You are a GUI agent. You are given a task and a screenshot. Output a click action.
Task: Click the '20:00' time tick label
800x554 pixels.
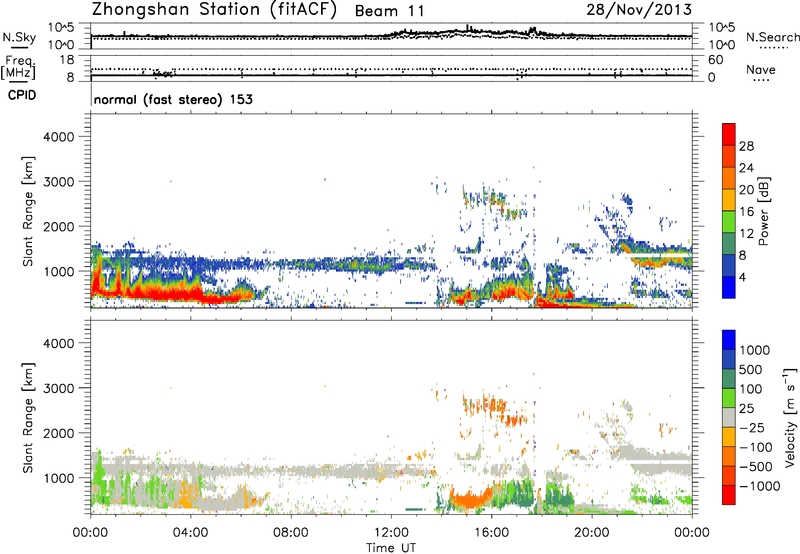592,533
